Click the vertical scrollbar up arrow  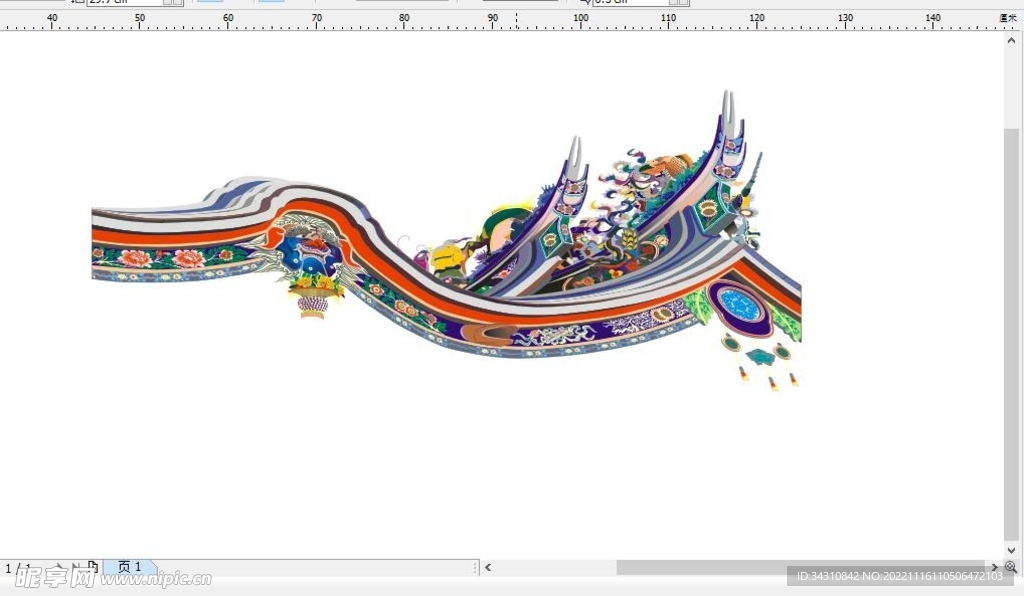(1011, 40)
